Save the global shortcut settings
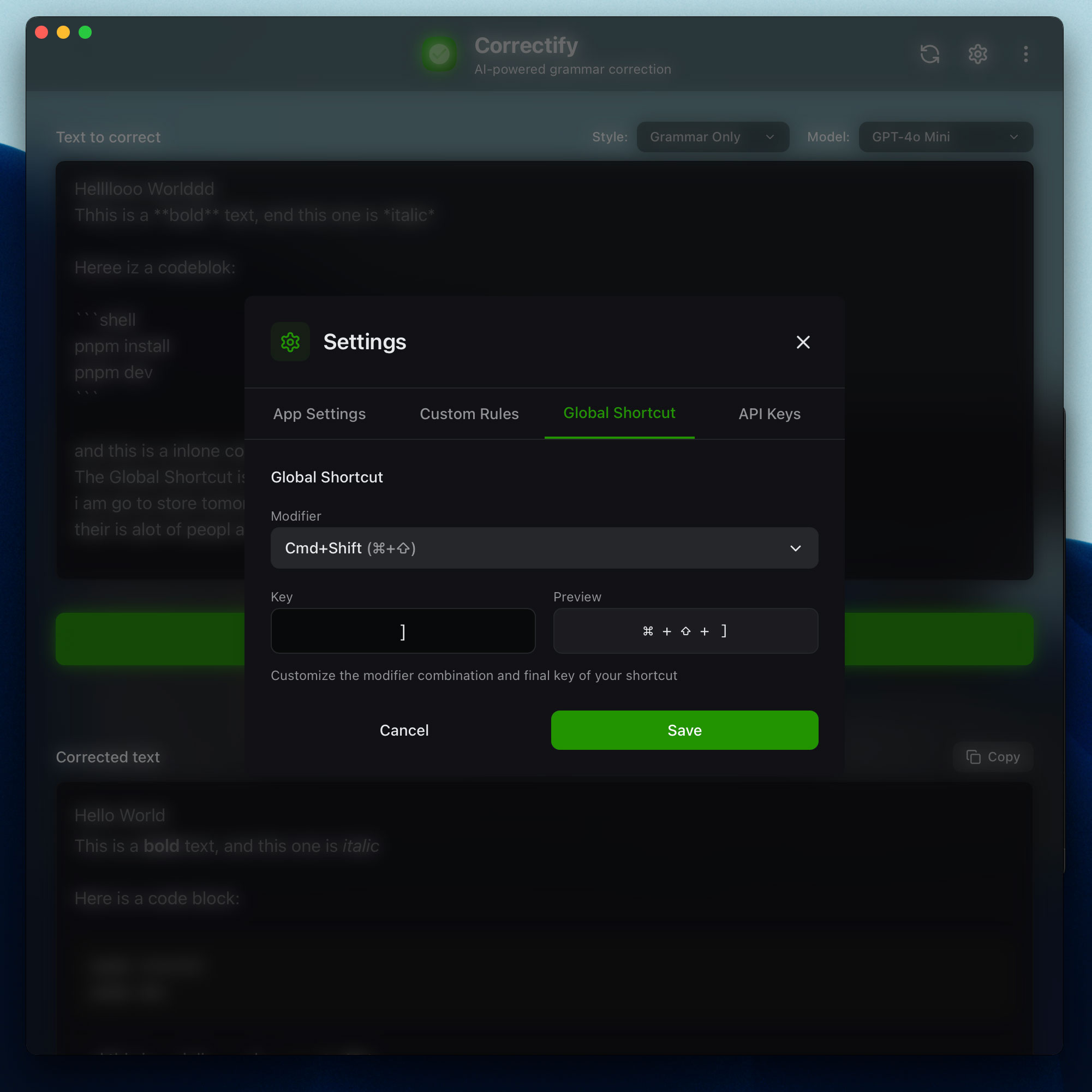The image size is (1092, 1092). (x=684, y=730)
